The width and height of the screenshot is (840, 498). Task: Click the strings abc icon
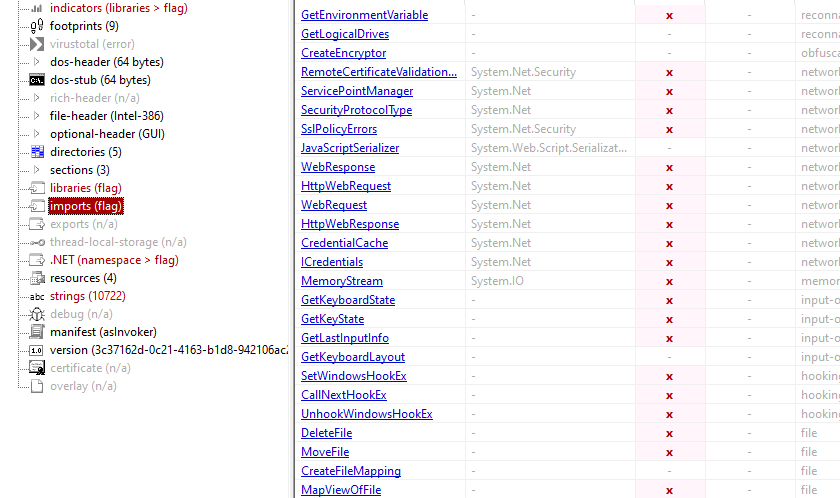click(37, 297)
